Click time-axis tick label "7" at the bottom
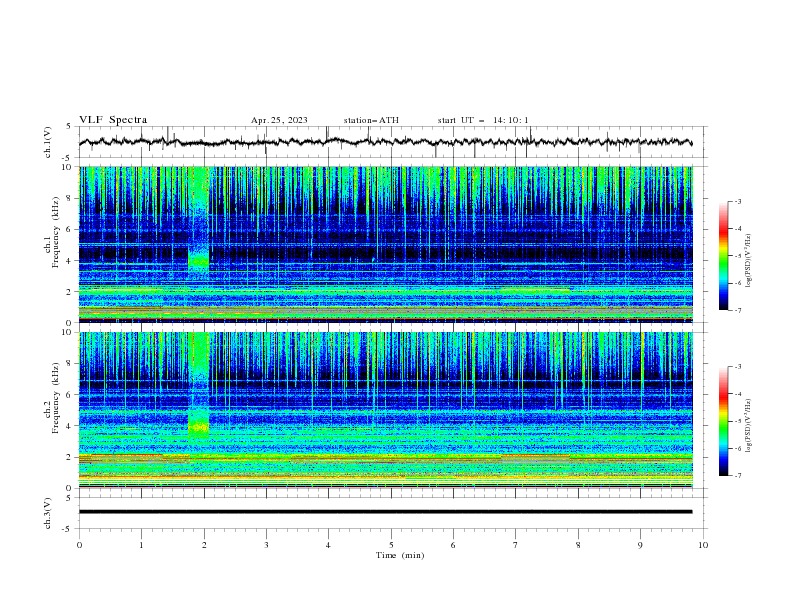 click(x=516, y=545)
